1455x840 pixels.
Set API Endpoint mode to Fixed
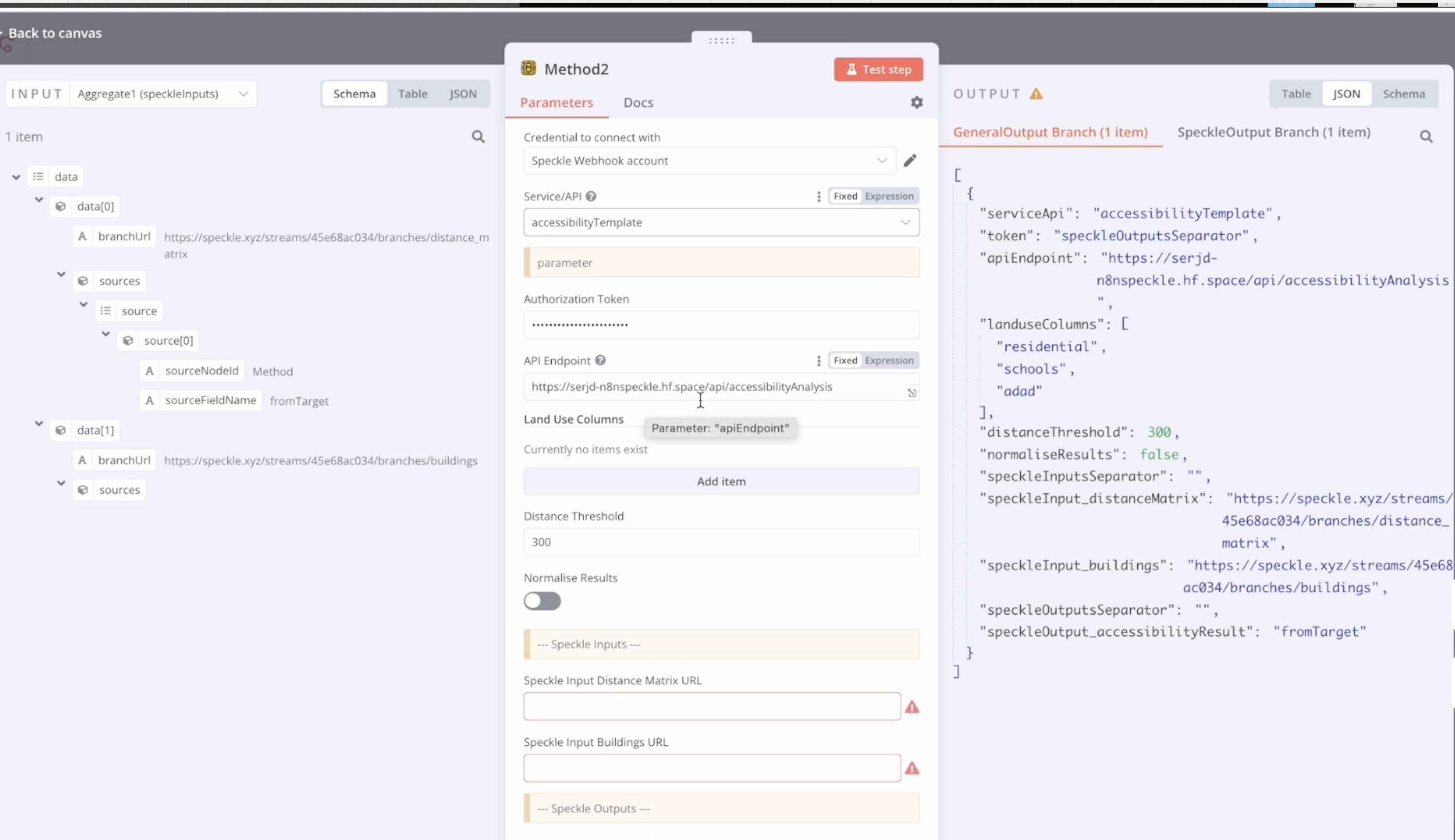pos(845,360)
